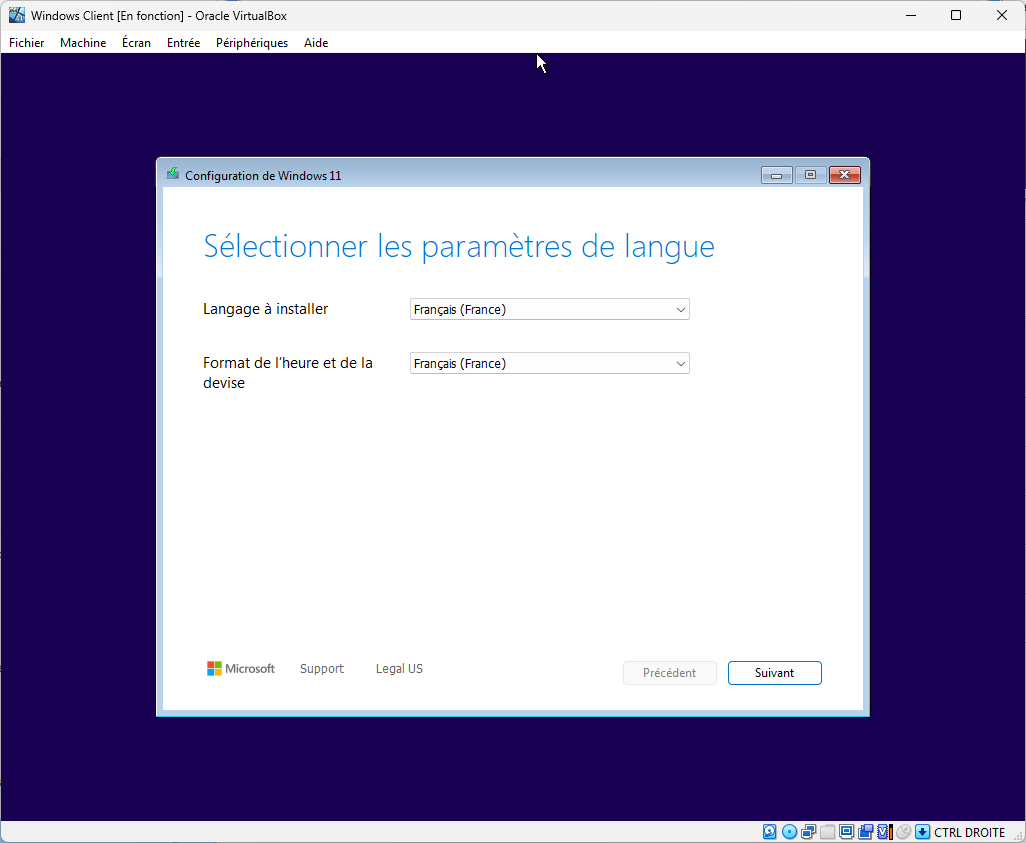Close the Configuration de Windows 11 dialog
The width and height of the screenshot is (1026, 843).
(845, 175)
